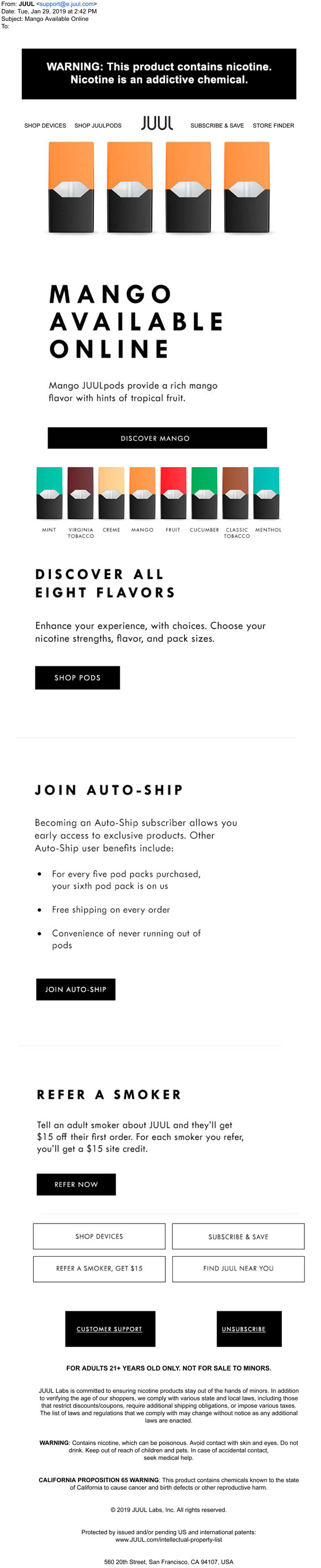The height and width of the screenshot is (1568, 321).
Task: Select the Classic Tobacco pod image
Action: pos(235,492)
